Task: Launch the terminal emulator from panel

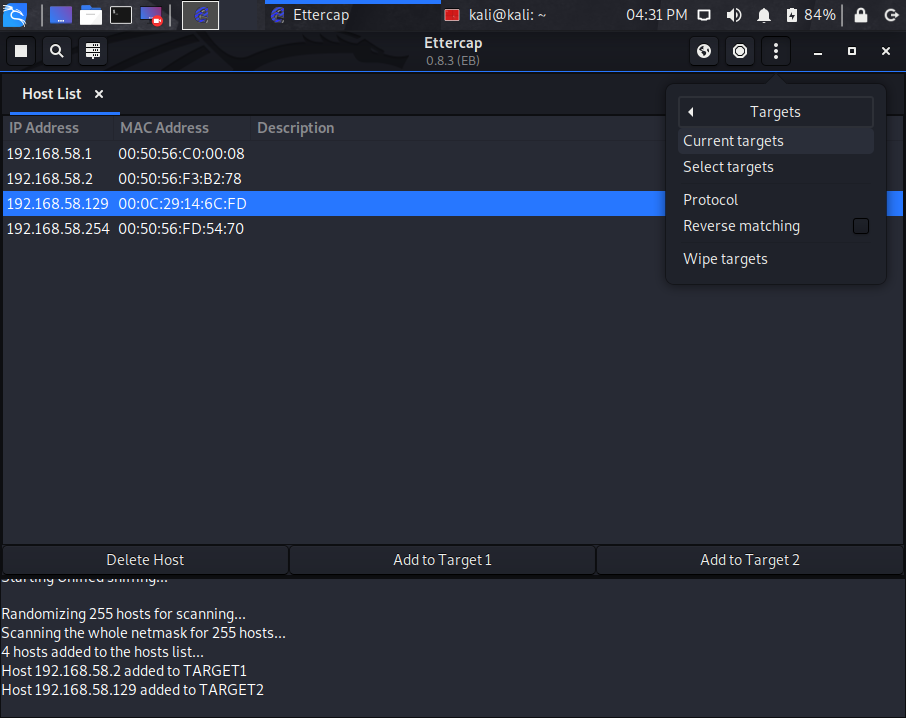Action: [x=121, y=15]
